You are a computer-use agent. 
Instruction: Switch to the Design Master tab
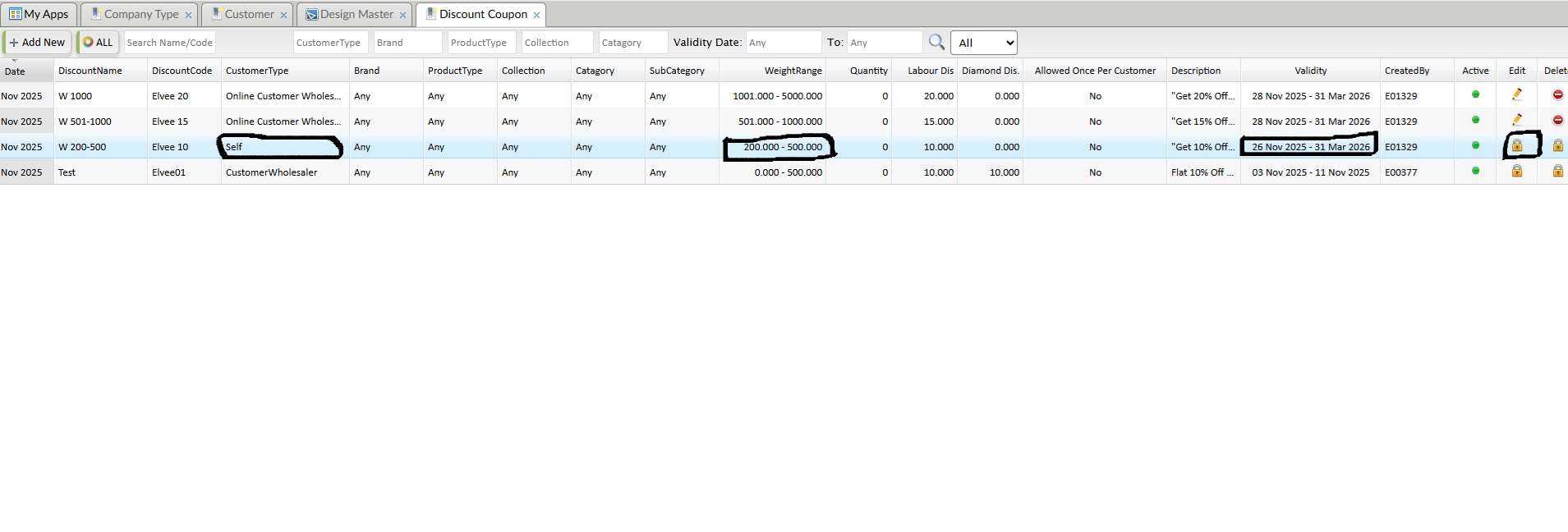(356, 15)
